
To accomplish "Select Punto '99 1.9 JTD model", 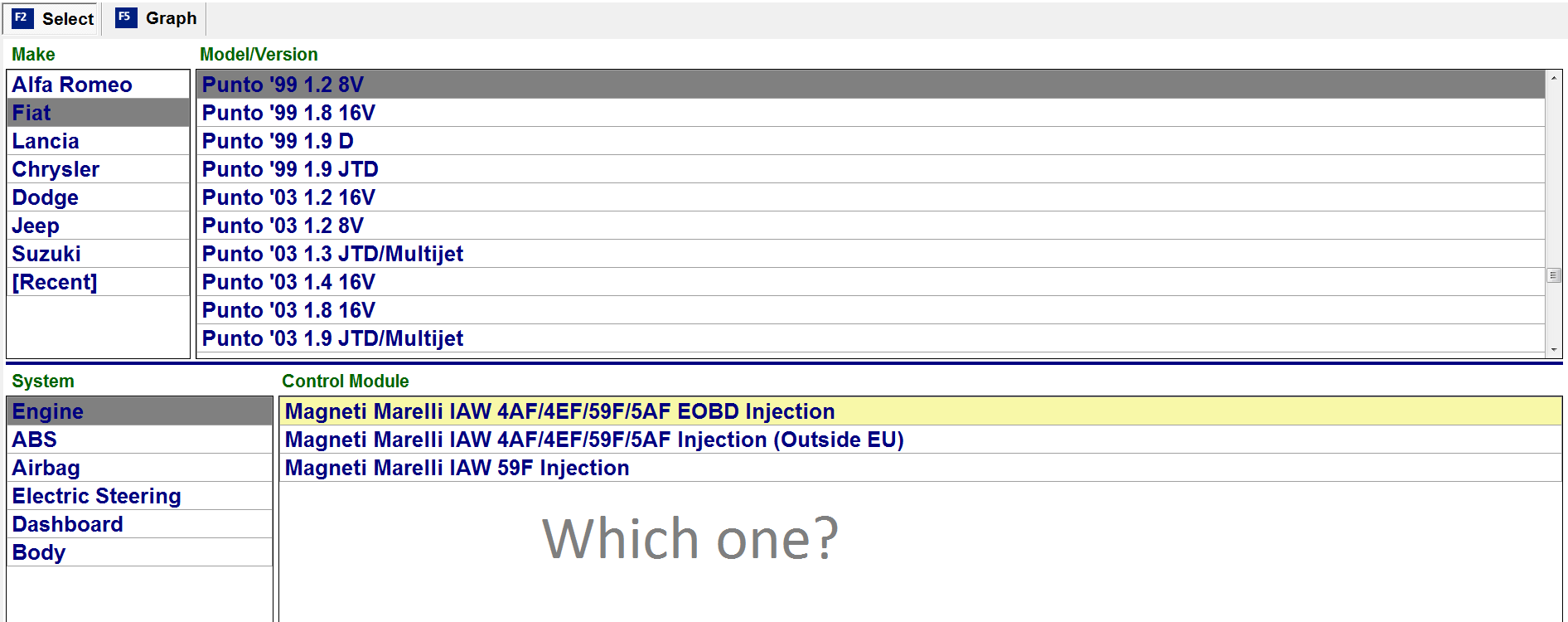I will pyautogui.click(x=290, y=169).
